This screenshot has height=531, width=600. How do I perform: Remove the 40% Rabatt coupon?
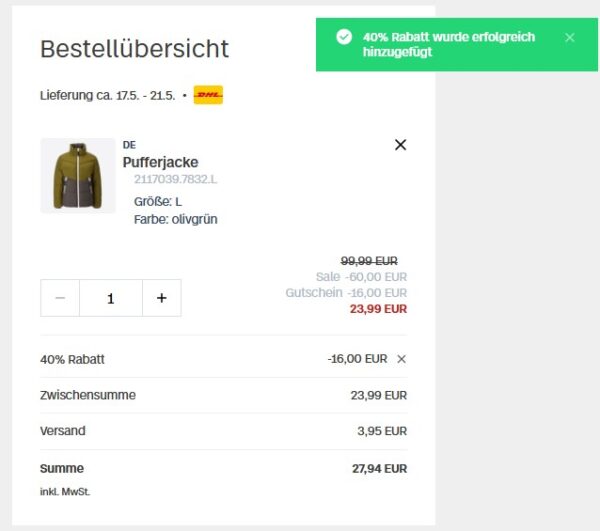pyautogui.click(x=402, y=359)
